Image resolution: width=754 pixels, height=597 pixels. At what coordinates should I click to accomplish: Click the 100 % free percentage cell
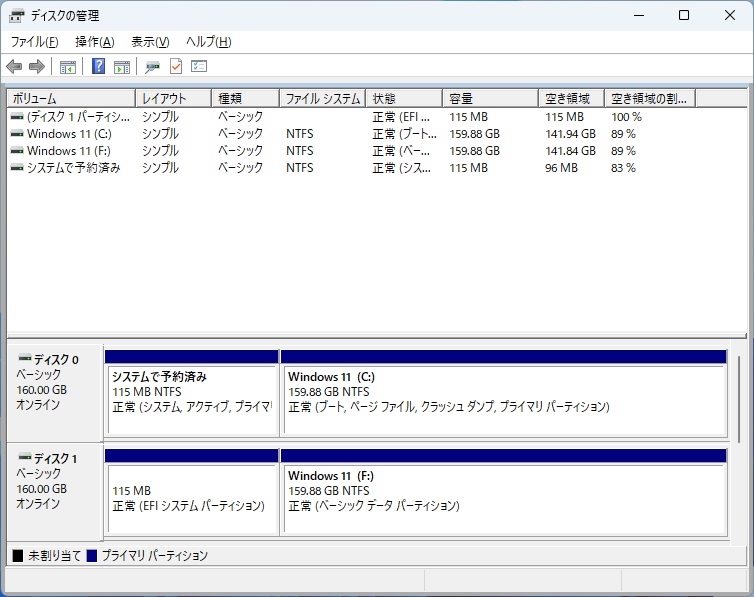tap(626, 117)
